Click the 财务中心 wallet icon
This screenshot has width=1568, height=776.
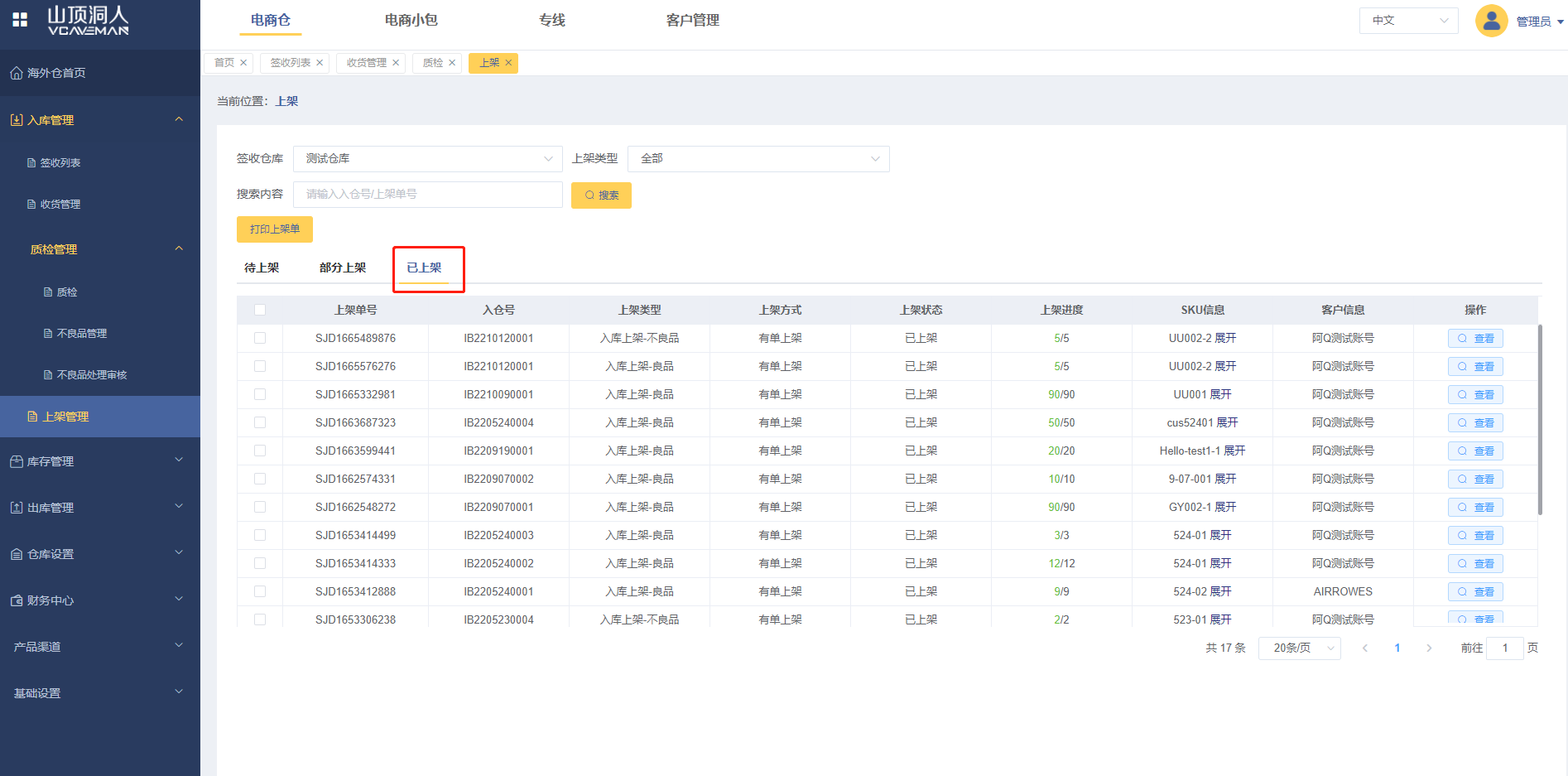[16, 600]
